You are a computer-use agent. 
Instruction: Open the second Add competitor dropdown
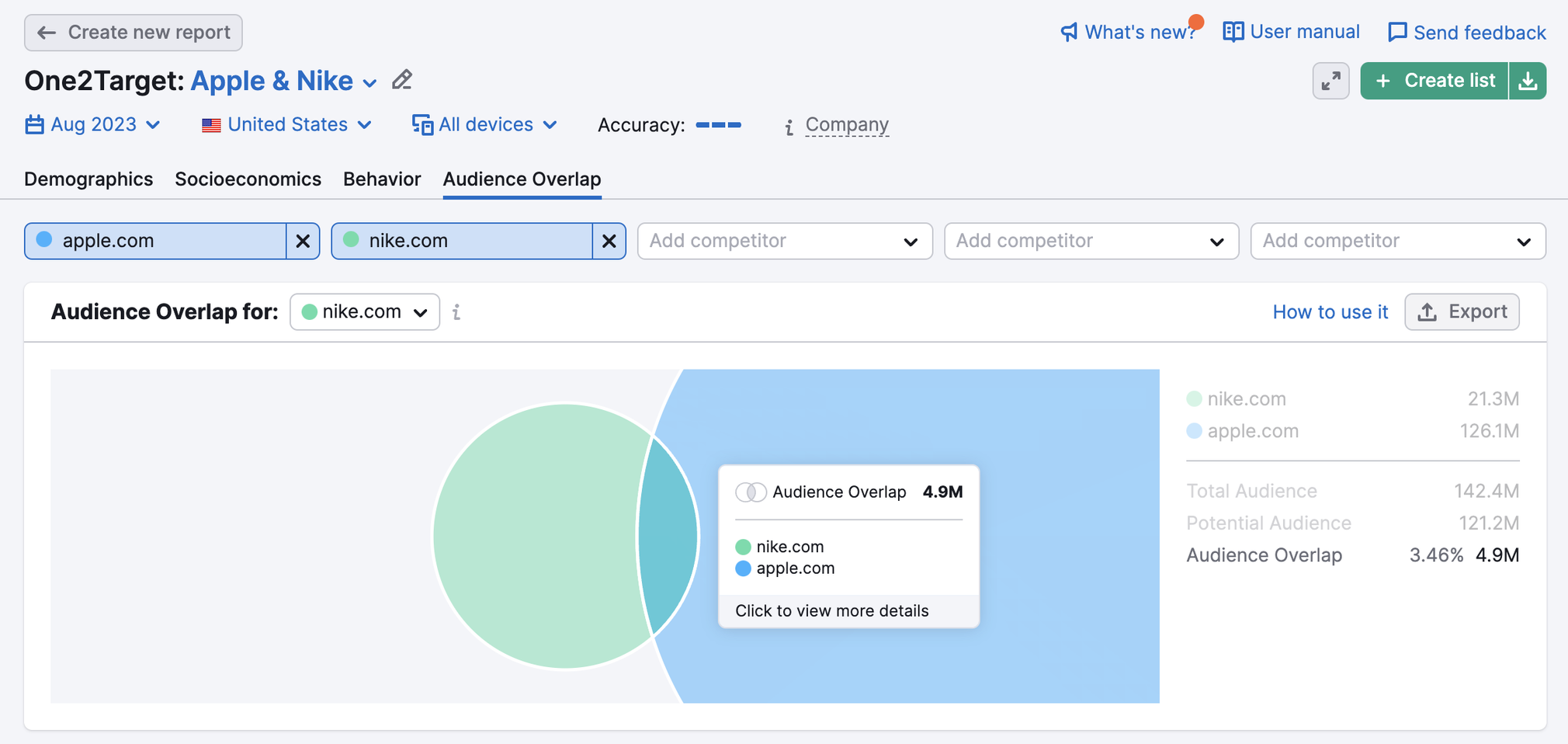(x=1091, y=241)
